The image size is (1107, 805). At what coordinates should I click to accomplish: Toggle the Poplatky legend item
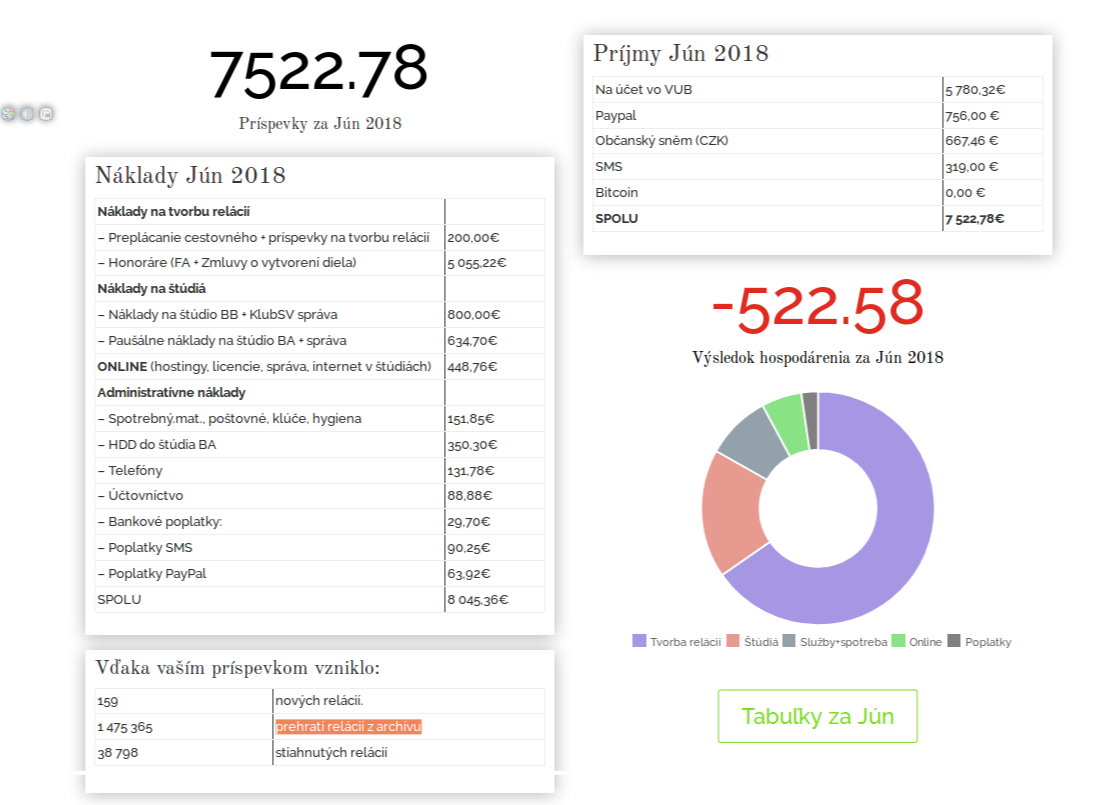pyautogui.click(x=979, y=641)
